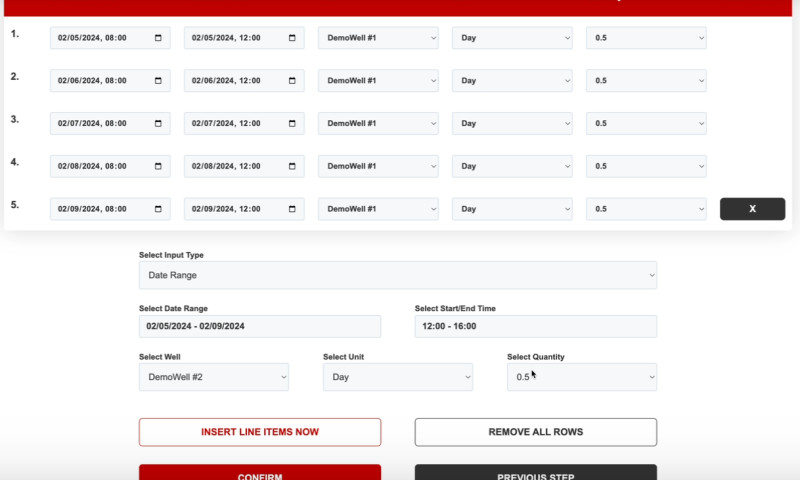The image size is (800, 480).
Task: Go back with Previous Step button
Action: 535,473
